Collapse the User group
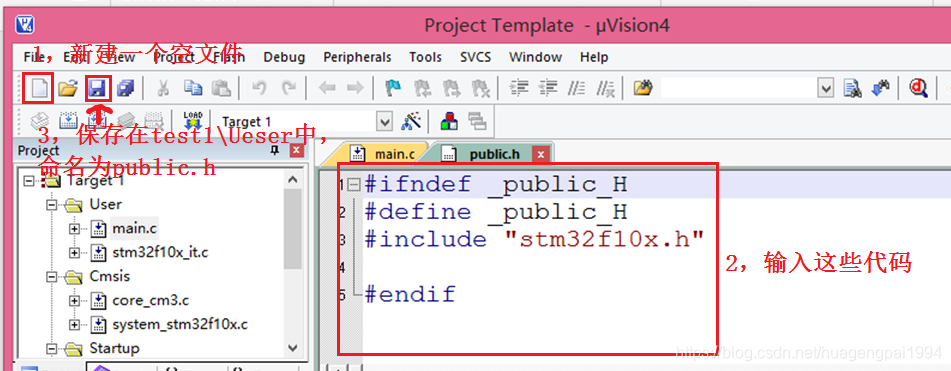This screenshot has width=951, height=371. 51,205
